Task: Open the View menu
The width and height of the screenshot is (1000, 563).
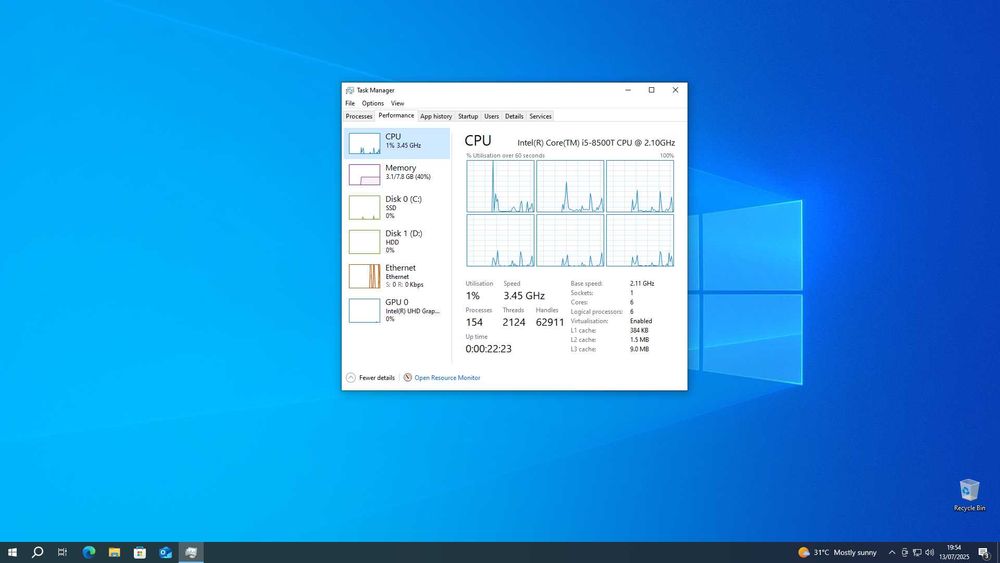Action: pyautogui.click(x=397, y=103)
